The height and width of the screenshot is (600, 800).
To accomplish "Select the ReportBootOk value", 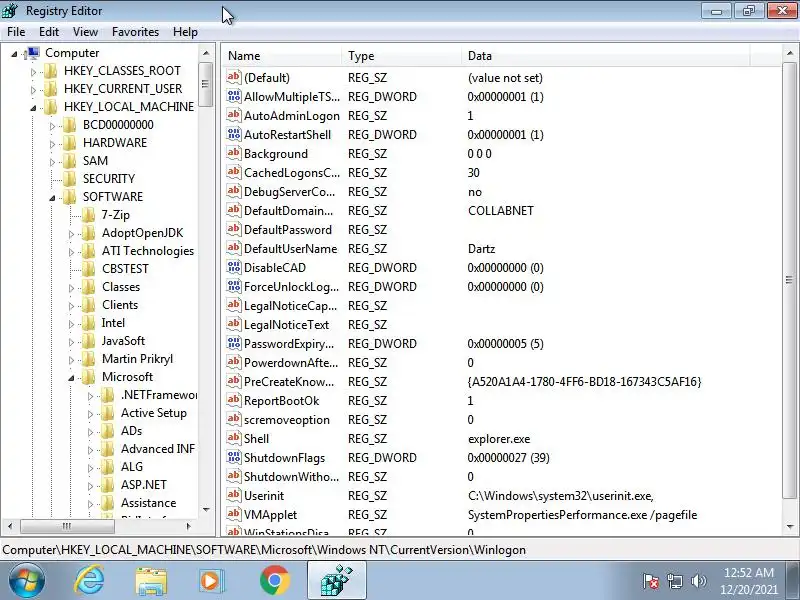I will pos(281,401).
